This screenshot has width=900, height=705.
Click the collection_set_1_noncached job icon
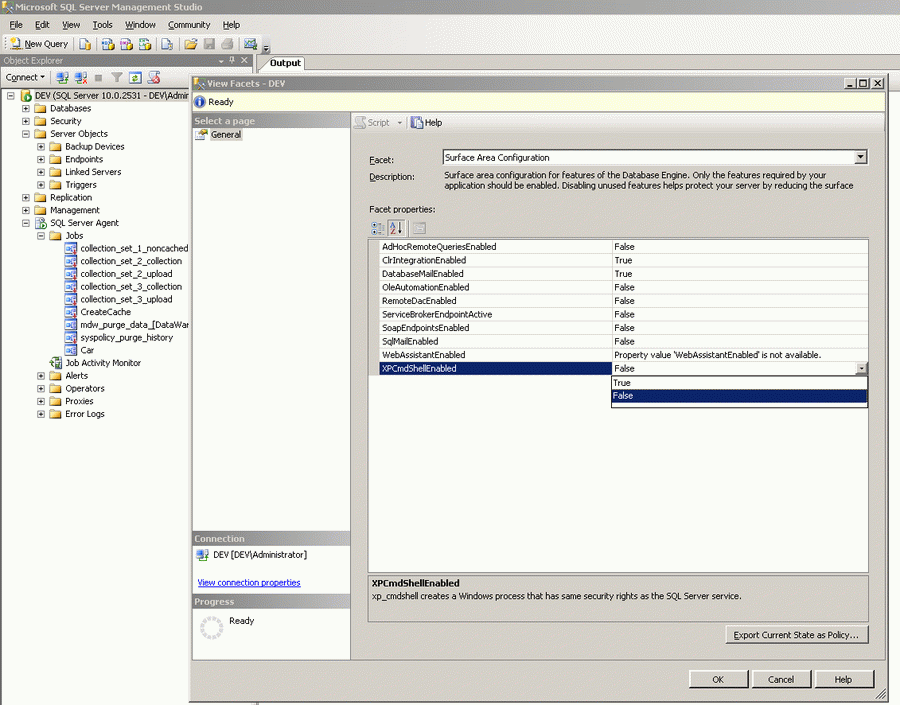pyautogui.click(x=71, y=248)
